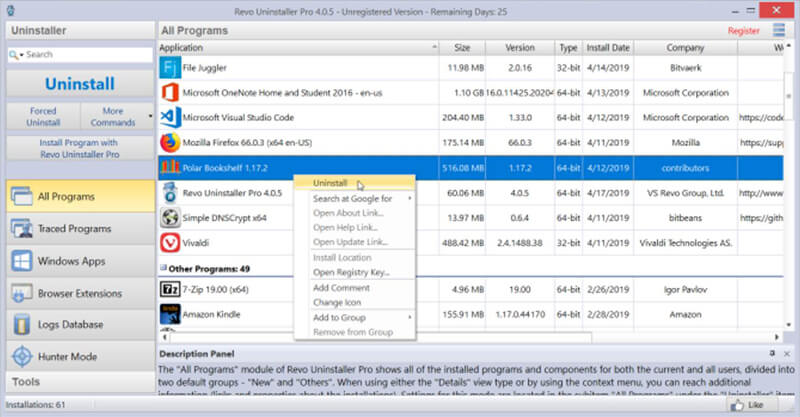Image resolution: width=800 pixels, height=417 pixels.
Task: Click Igor Pavlov company cell
Action: [x=685, y=289]
